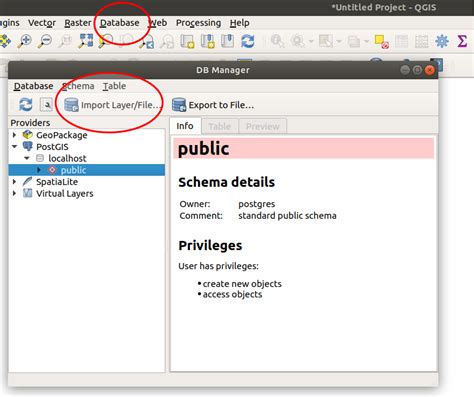Collapse the PostGIS provider node
This screenshot has width=474, height=397.
[x=14, y=146]
